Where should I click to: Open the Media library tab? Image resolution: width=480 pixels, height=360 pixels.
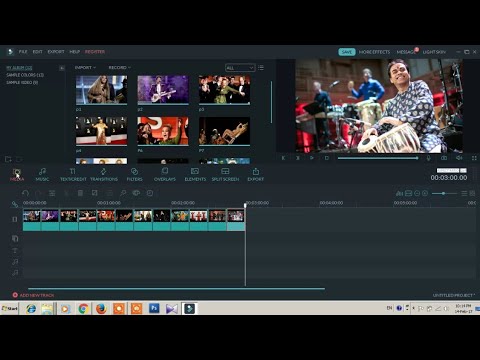point(17,174)
